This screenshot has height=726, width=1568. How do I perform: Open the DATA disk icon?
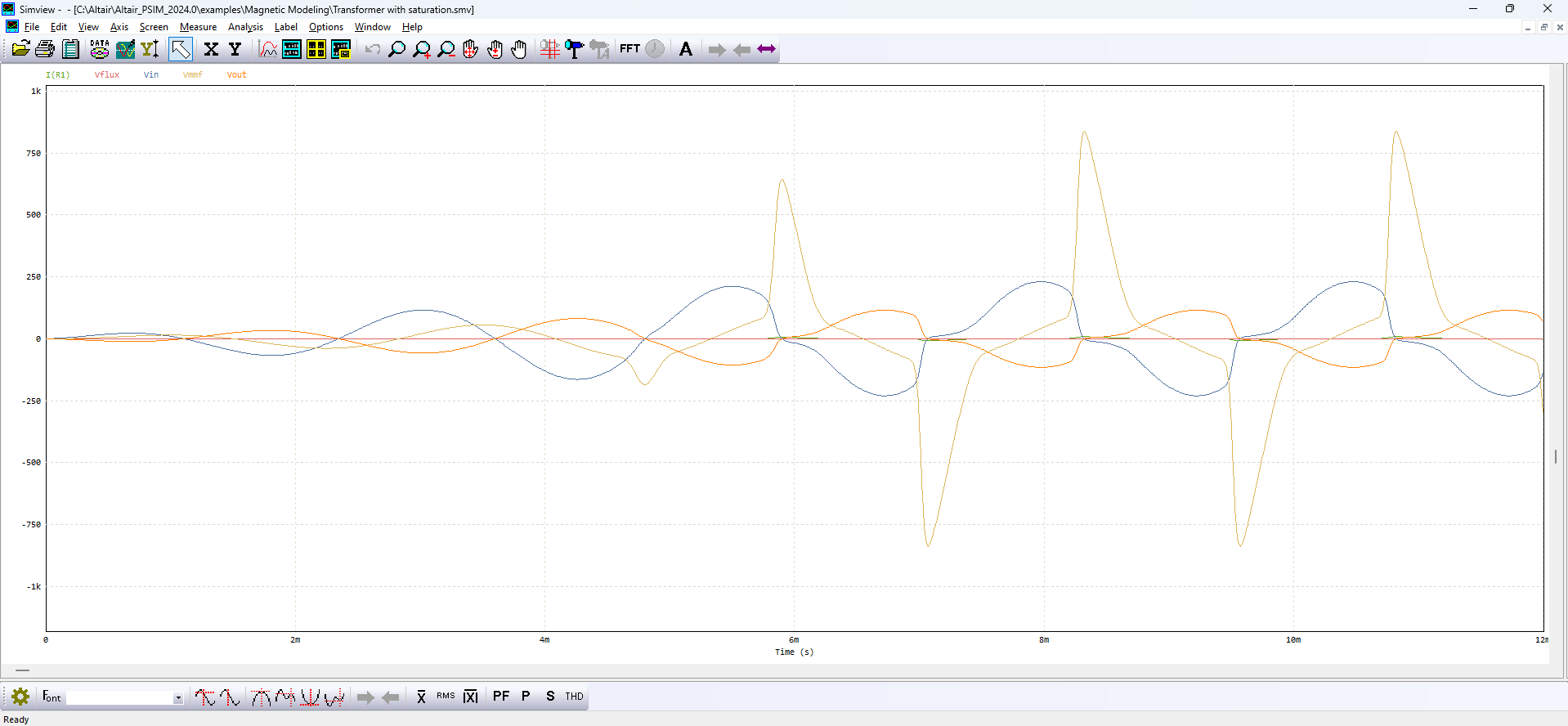click(100, 50)
